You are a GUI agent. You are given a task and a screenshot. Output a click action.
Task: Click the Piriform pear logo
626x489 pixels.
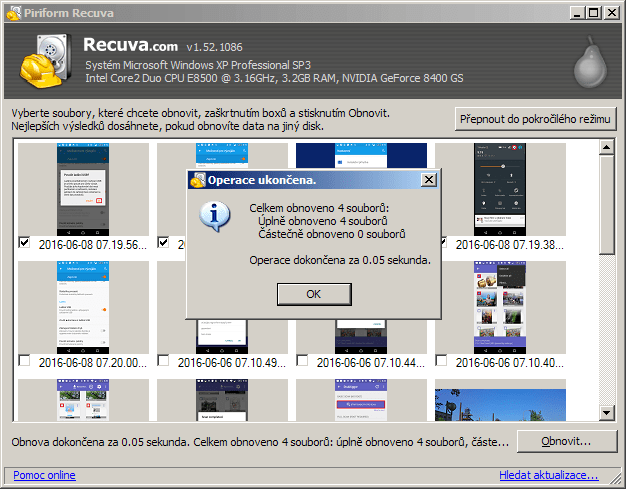coord(590,62)
